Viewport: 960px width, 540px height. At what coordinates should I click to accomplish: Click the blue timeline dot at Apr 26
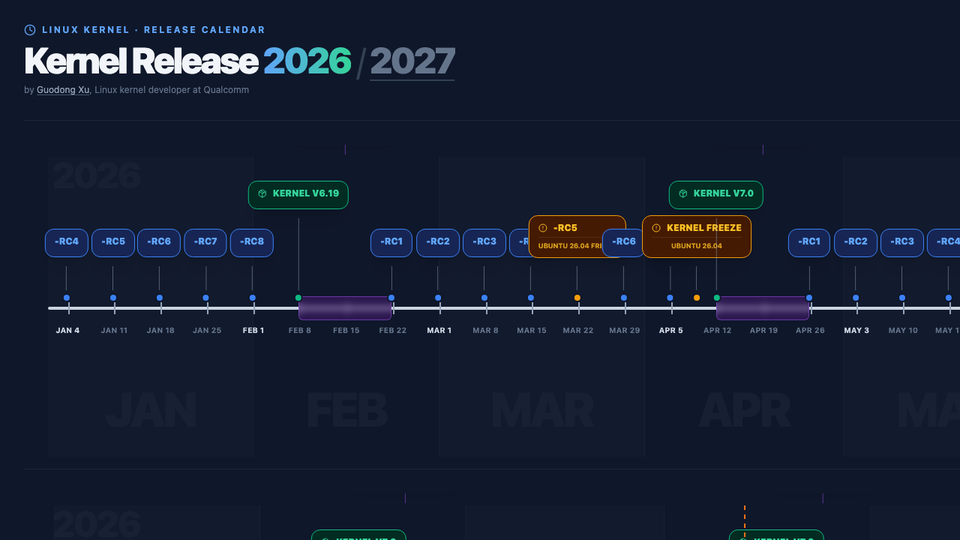coord(809,298)
